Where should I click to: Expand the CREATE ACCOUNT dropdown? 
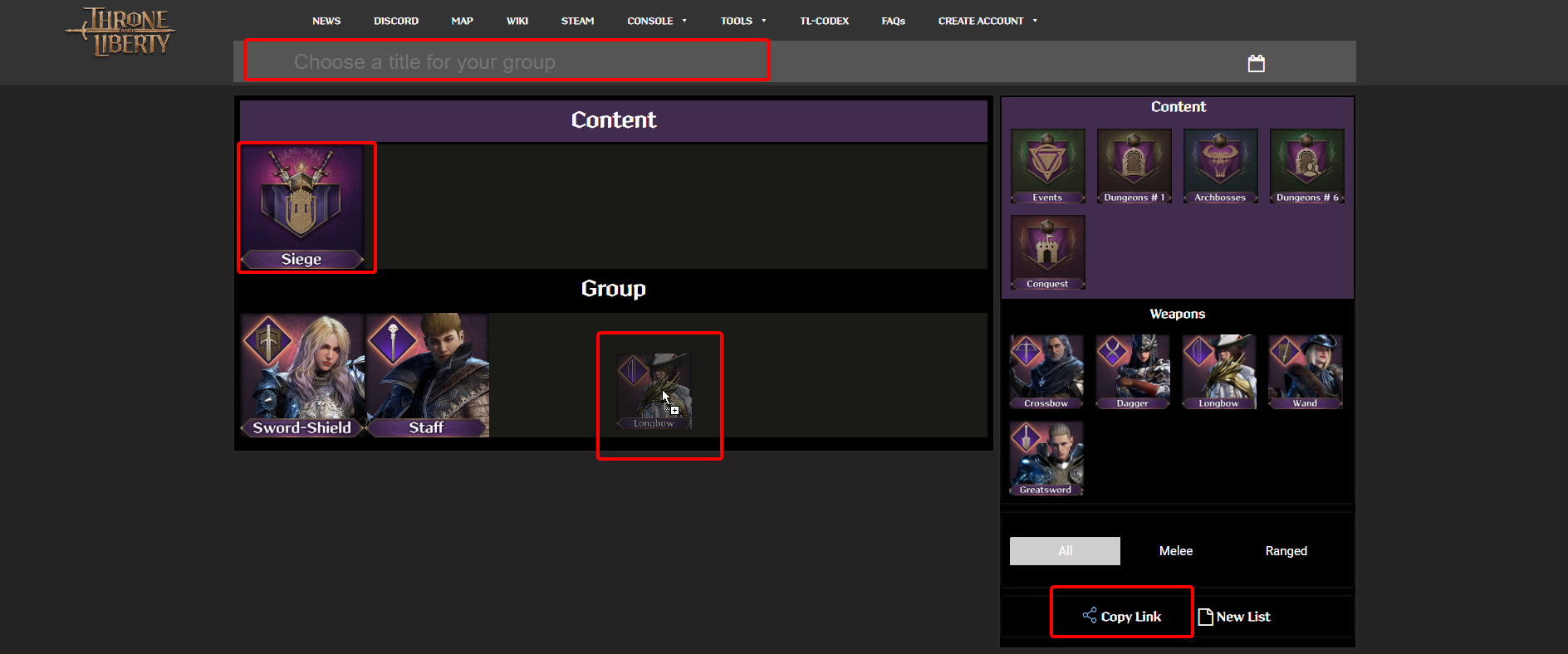pyautogui.click(x=987, y=21)
